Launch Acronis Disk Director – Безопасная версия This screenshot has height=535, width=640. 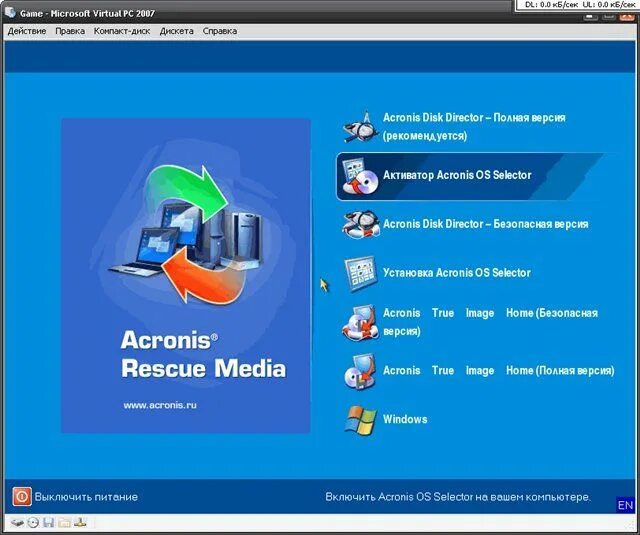tap(485, 224)
